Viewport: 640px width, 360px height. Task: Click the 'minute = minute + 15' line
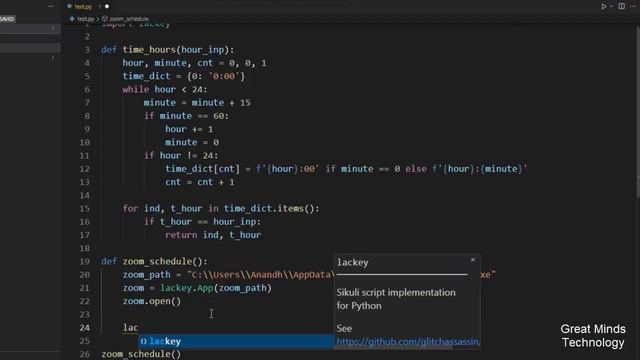pyautogui.click(x=197, y=103)
